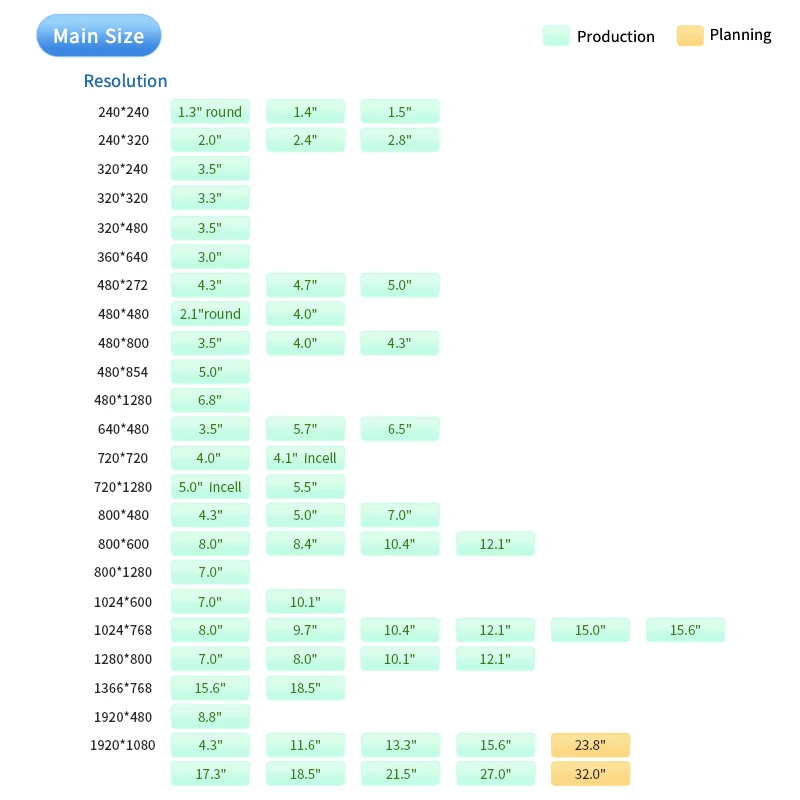Click the 3.3" size for 320*320
Viewport: 800px width, 800px height.
click(210, 198)
